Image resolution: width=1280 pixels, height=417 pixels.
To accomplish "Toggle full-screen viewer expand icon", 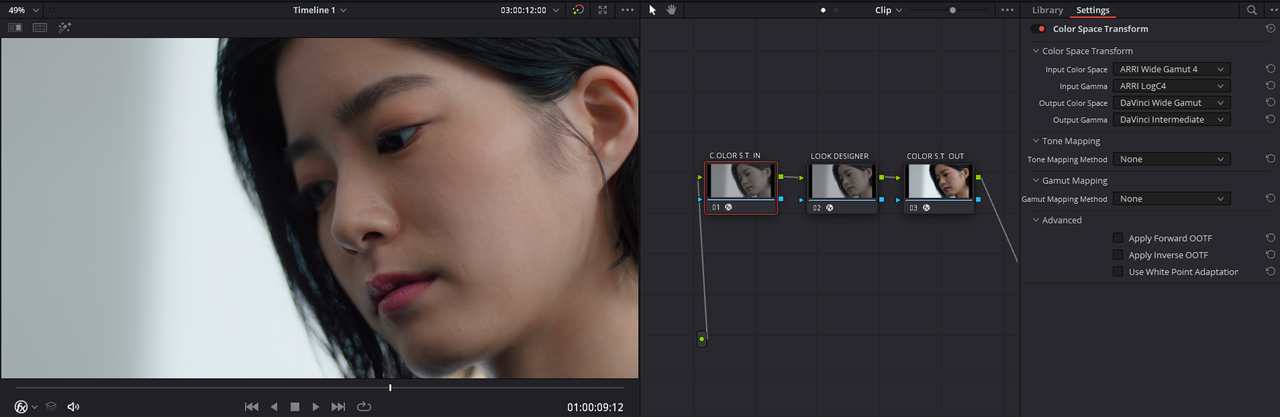I will pos(602,10).
